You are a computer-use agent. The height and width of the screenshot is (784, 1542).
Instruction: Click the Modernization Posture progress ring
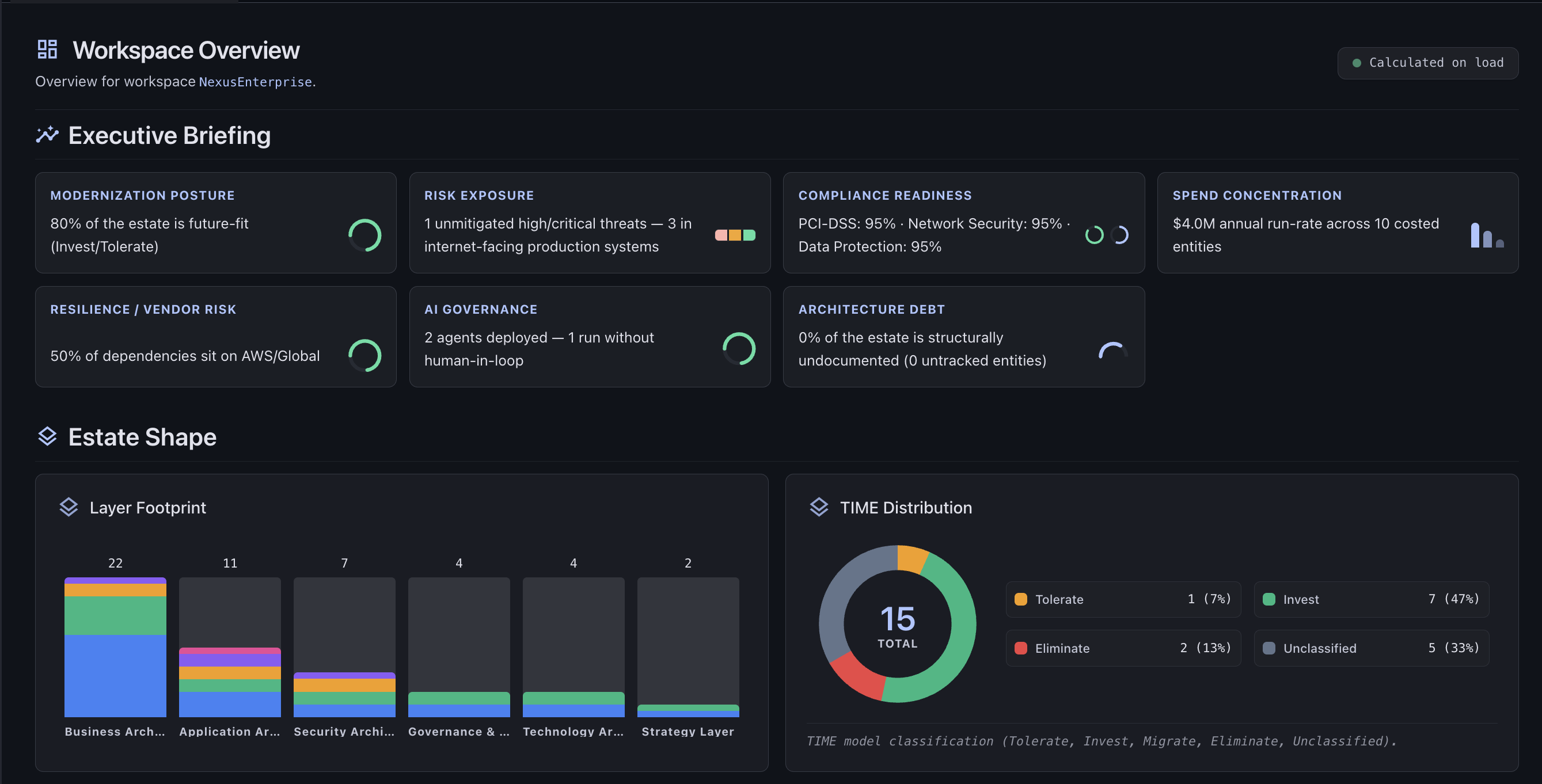click(x=365, y=235)
